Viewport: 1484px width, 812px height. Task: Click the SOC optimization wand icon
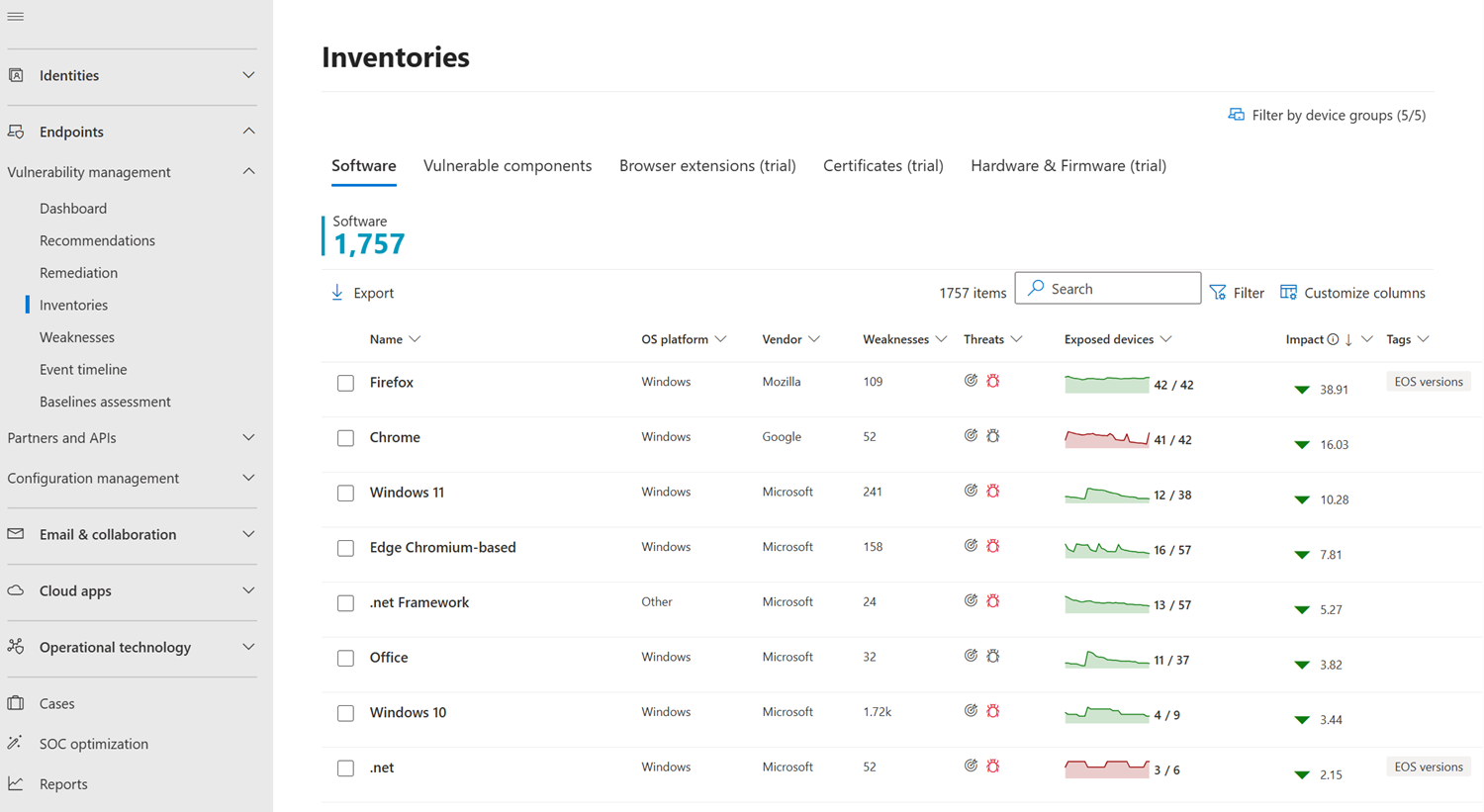point(16,743)
